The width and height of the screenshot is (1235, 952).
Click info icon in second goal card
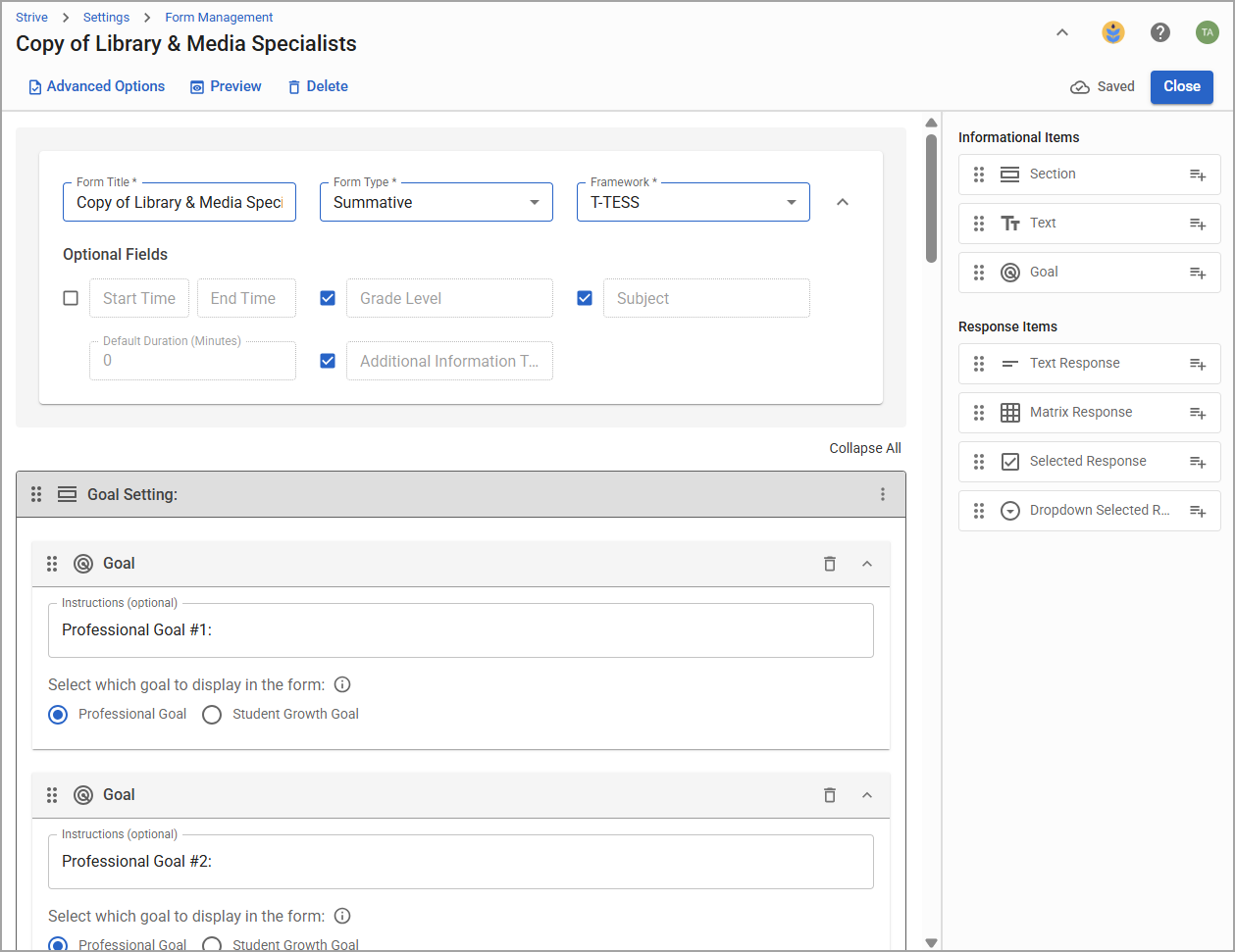[342, 916]
